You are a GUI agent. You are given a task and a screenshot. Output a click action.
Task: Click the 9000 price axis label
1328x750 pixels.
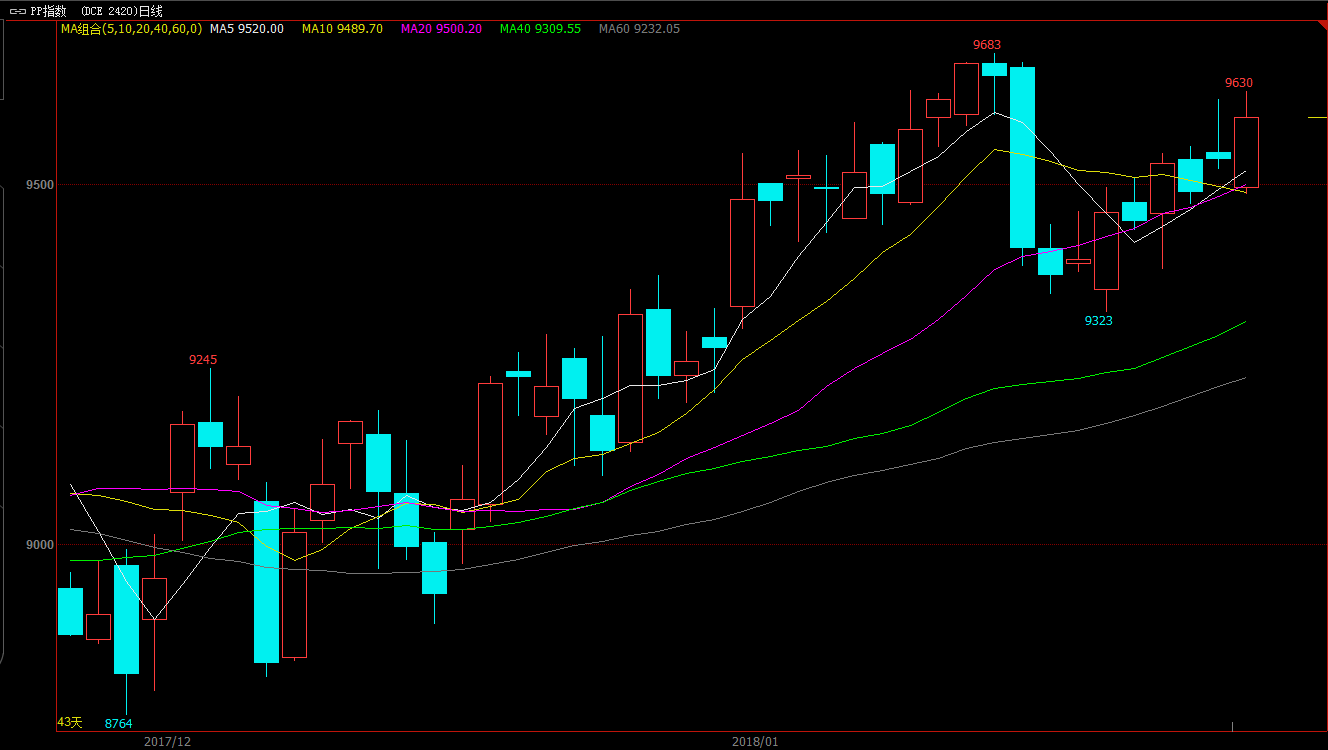(41, 546)
